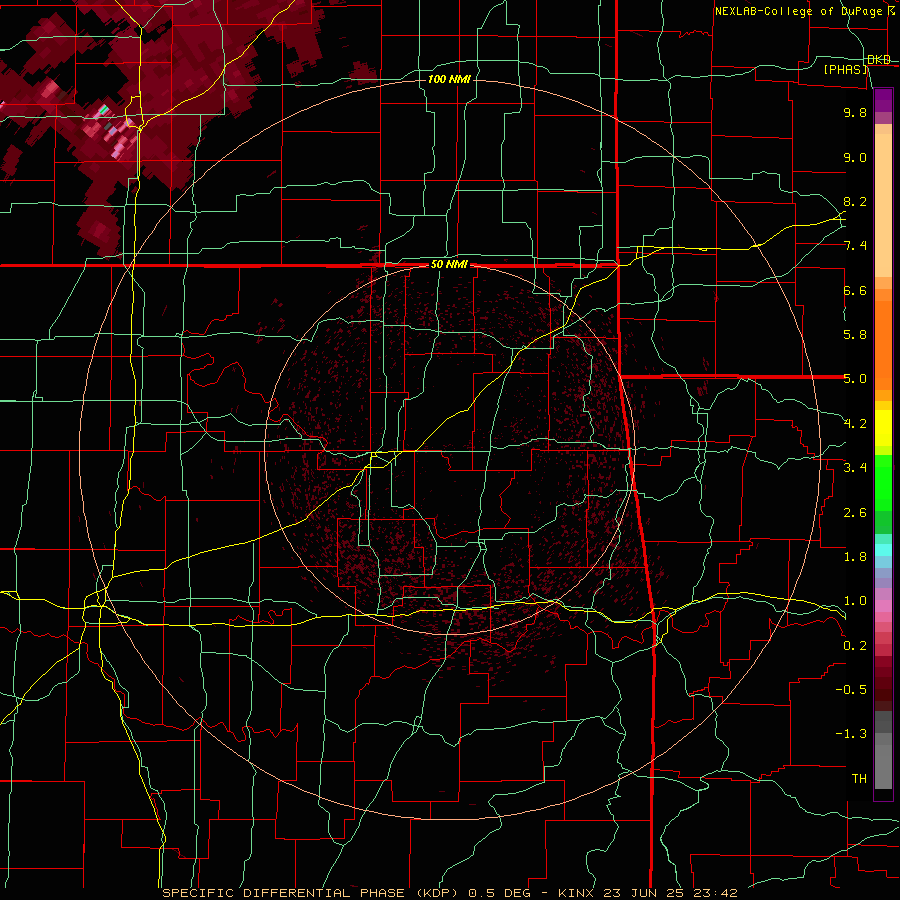900x900 pixels.
Task: Click the 4.2 scale value
Action: tap(855, 424)
